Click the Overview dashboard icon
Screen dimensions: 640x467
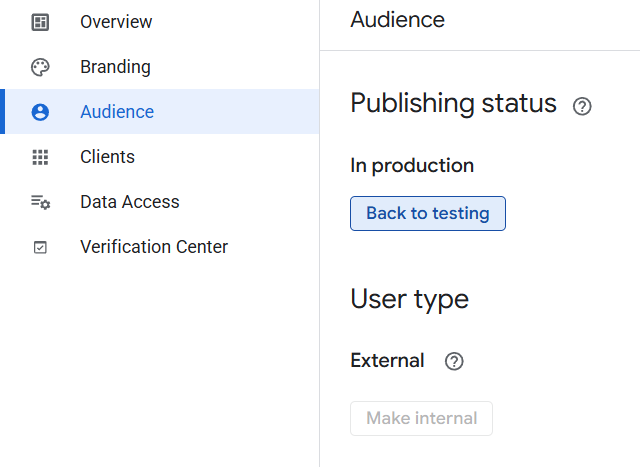40,22
